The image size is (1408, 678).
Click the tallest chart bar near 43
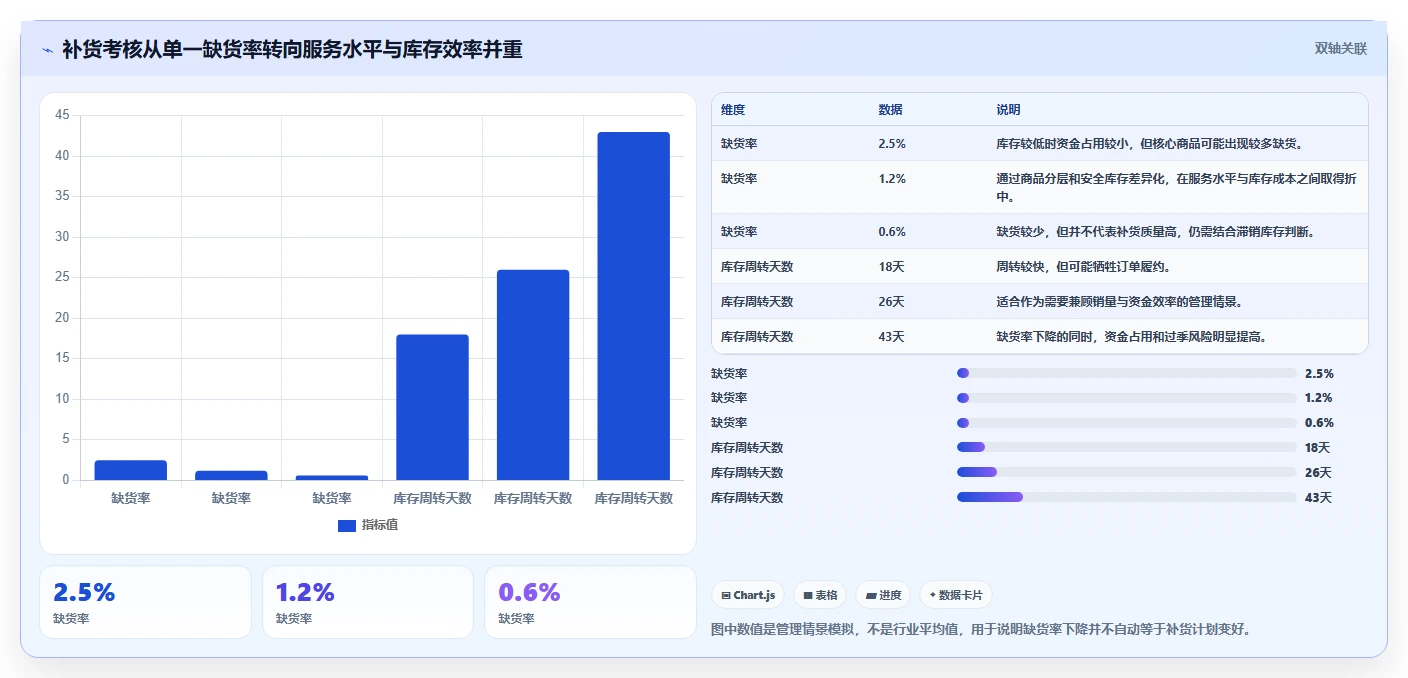[x=633, y=306]
